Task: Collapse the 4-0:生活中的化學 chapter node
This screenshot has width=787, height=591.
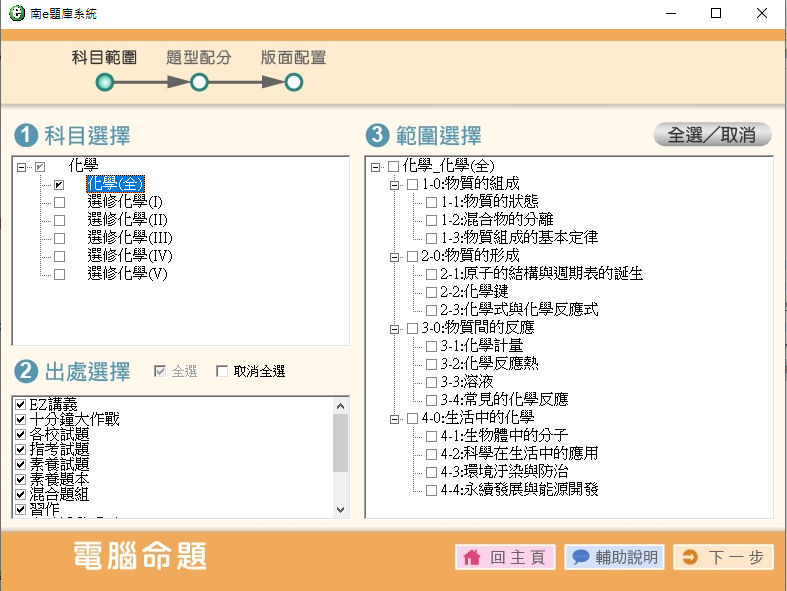Action: tap(394, 418)
